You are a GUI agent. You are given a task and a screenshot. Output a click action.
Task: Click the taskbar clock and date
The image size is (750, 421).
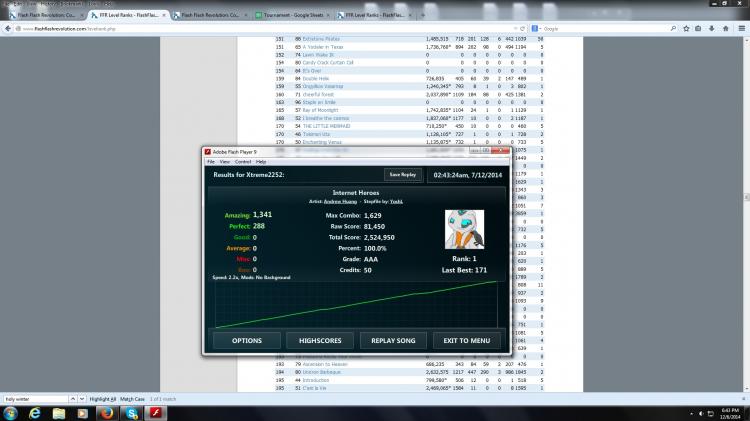point(730,414)
